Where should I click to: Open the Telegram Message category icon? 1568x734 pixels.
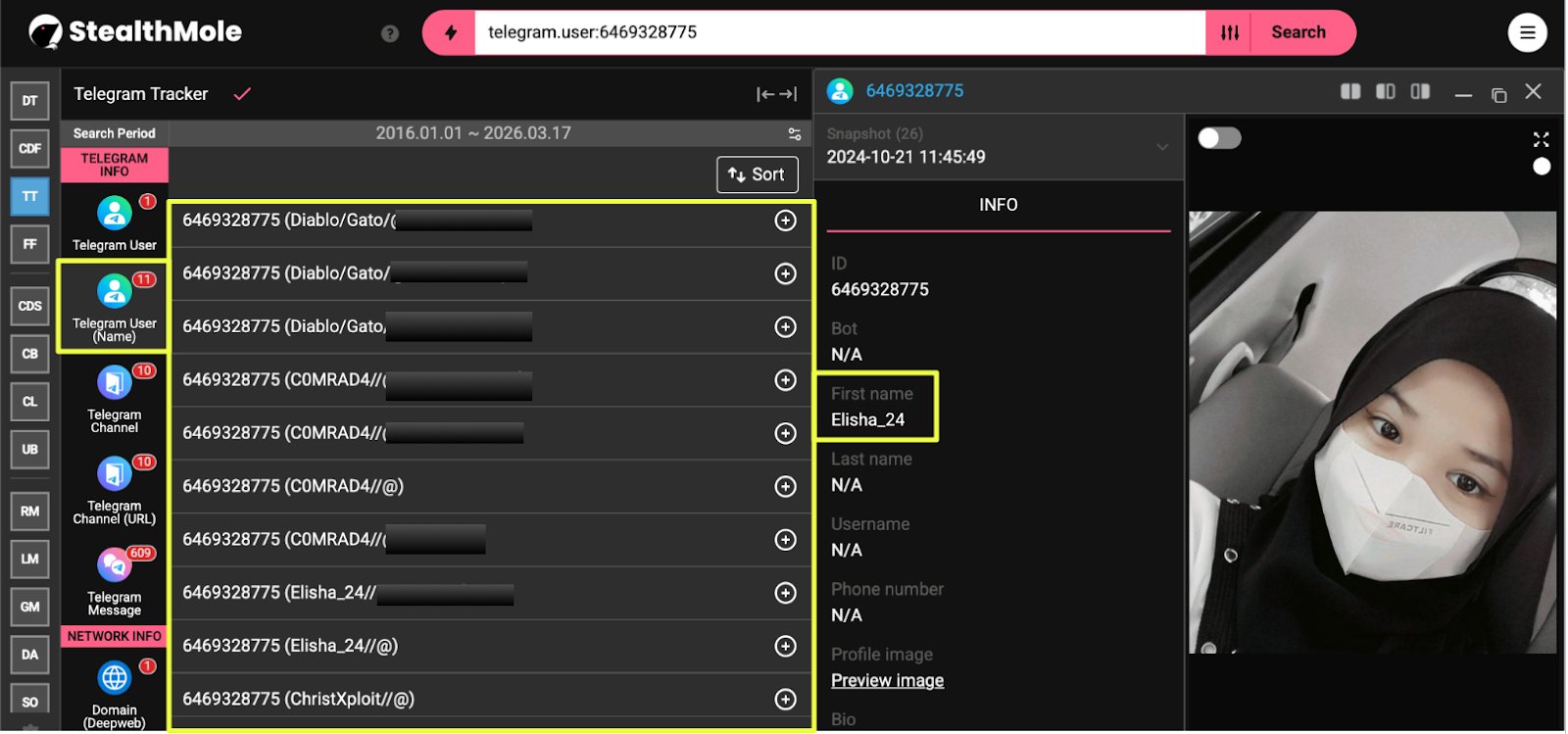point(114,565)
